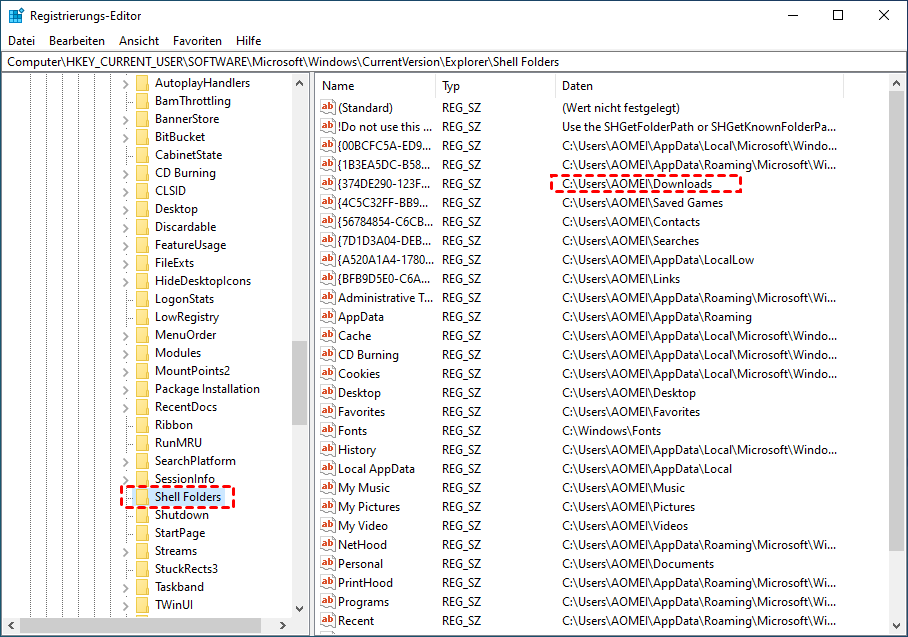
Task: Expand the MenuOrder key
Action: point(125,336)
